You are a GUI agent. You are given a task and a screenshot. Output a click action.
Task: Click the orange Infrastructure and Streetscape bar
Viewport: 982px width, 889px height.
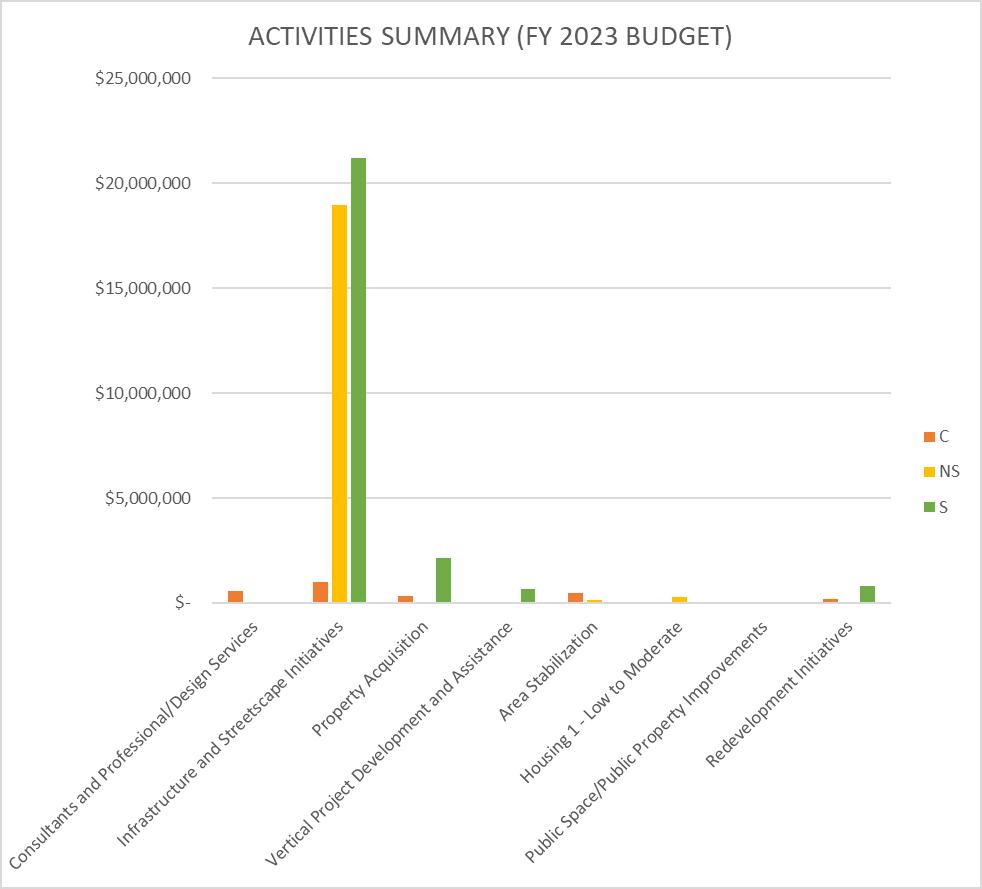(320, 592)
